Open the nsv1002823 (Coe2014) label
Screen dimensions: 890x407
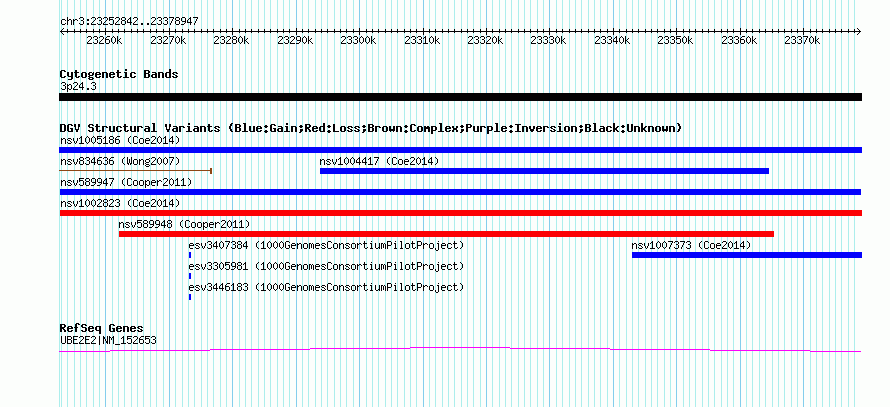click(120, 203)
